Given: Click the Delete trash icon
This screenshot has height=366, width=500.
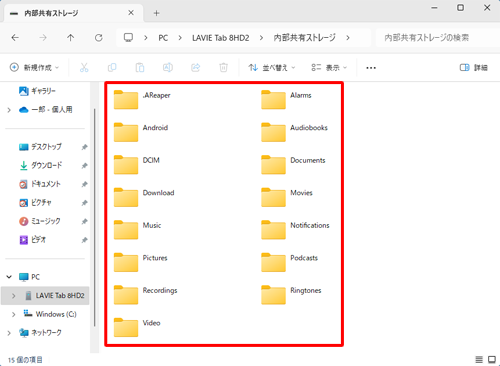Looking at the screenshot, I should pos(223,68).
